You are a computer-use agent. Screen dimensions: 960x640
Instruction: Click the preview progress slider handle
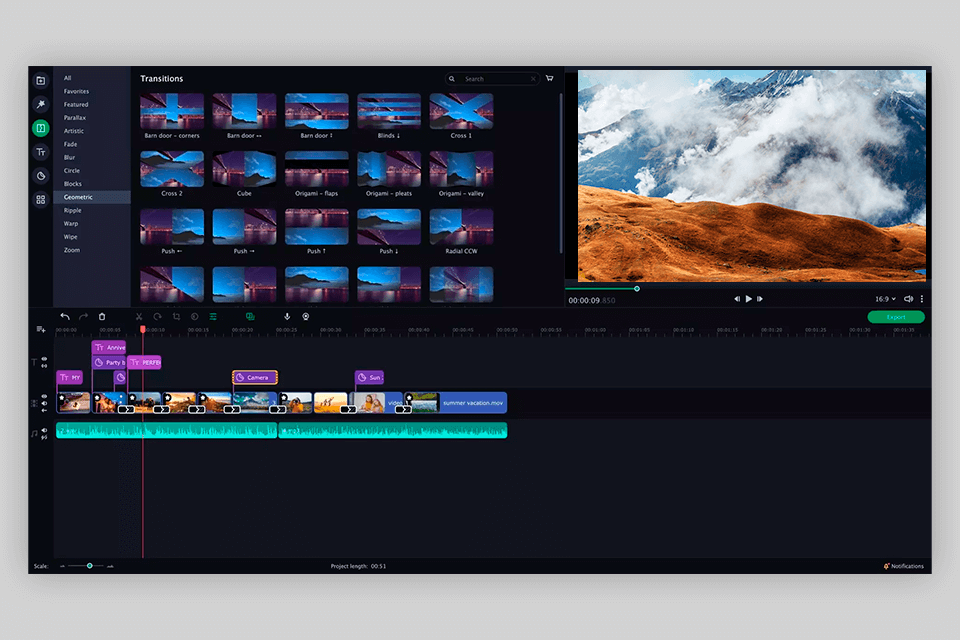pyautogui.click(x=637, y=288)
